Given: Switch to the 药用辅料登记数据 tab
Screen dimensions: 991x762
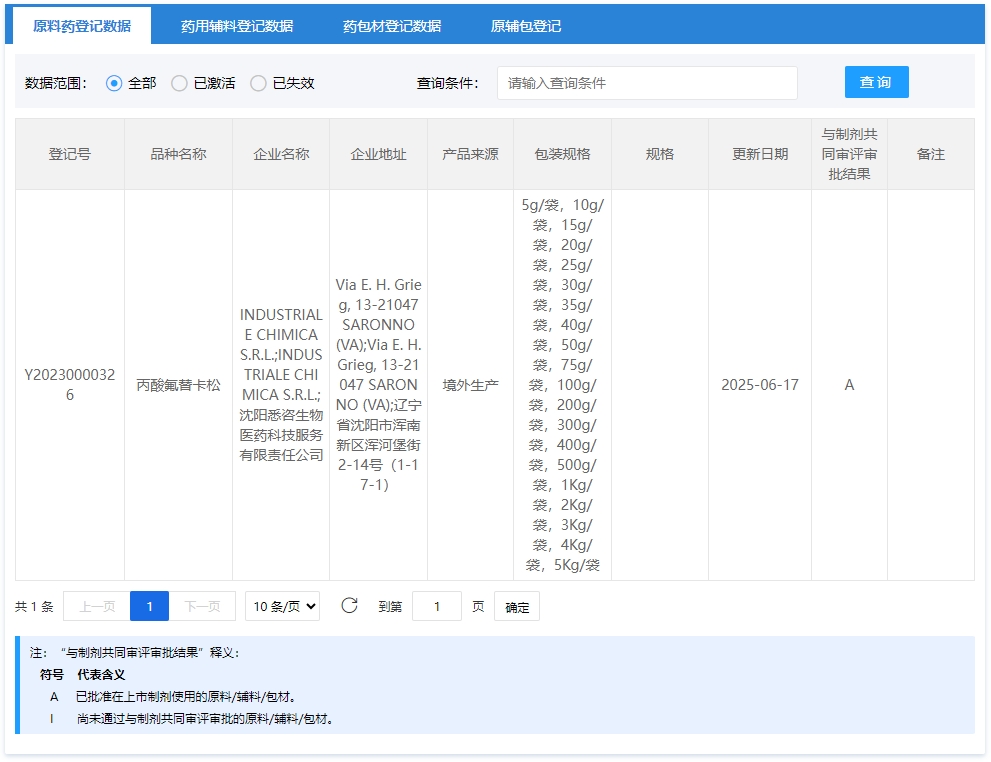Looking at the screenshot, I should pos(237,26).
